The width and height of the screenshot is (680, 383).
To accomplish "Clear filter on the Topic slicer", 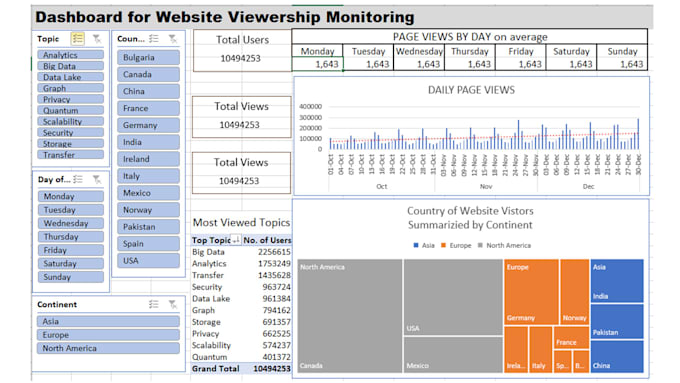I will pyautogui.click(x=97, y=39).
